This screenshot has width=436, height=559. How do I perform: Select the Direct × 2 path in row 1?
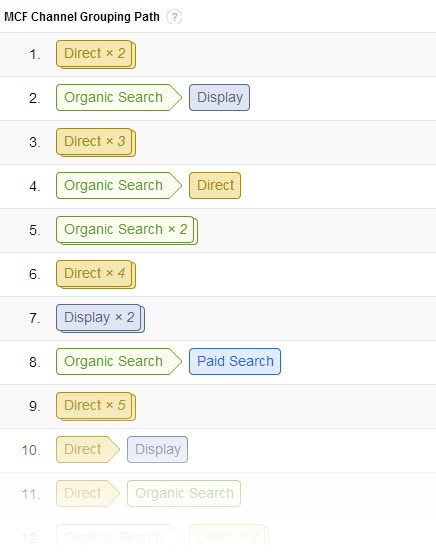(96, 54)
